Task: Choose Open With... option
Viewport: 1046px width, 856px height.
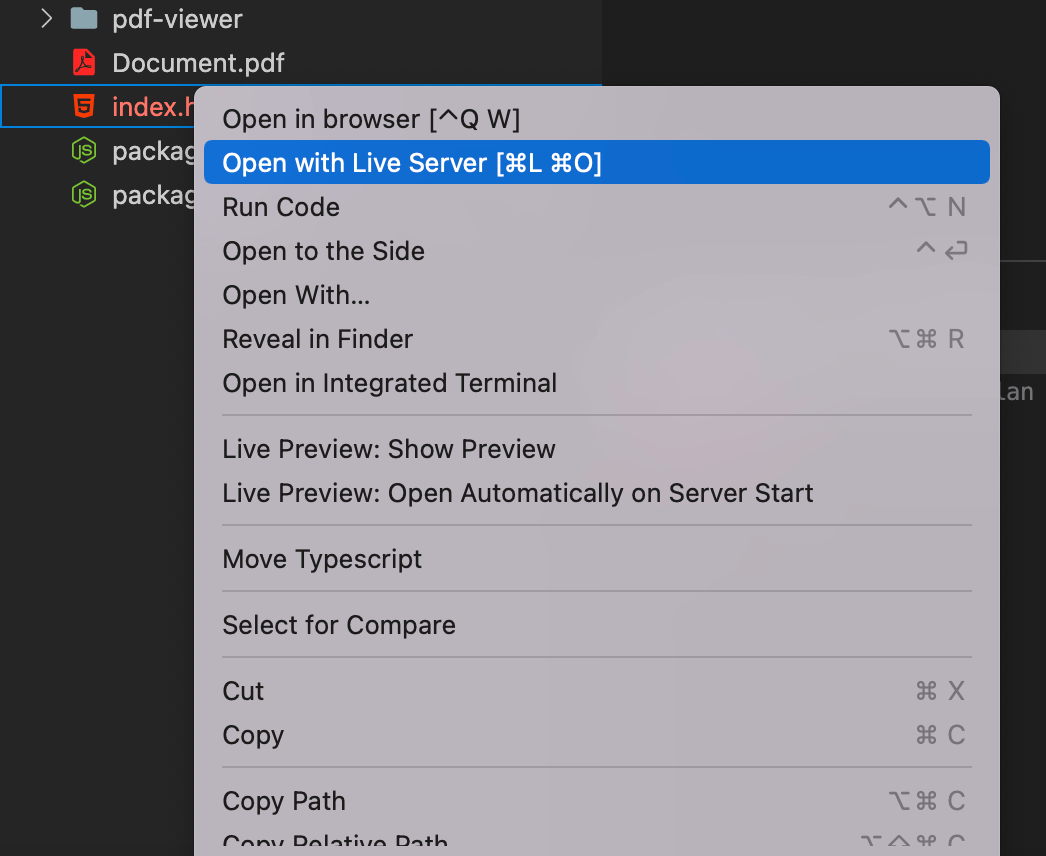Action: (596, 295)
